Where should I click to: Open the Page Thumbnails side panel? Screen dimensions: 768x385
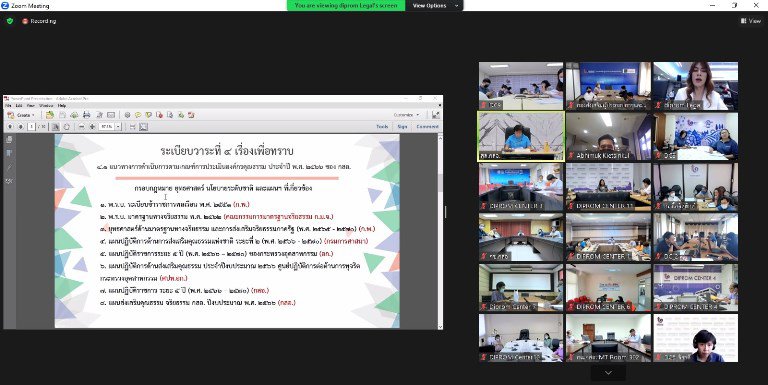[9, 140]
